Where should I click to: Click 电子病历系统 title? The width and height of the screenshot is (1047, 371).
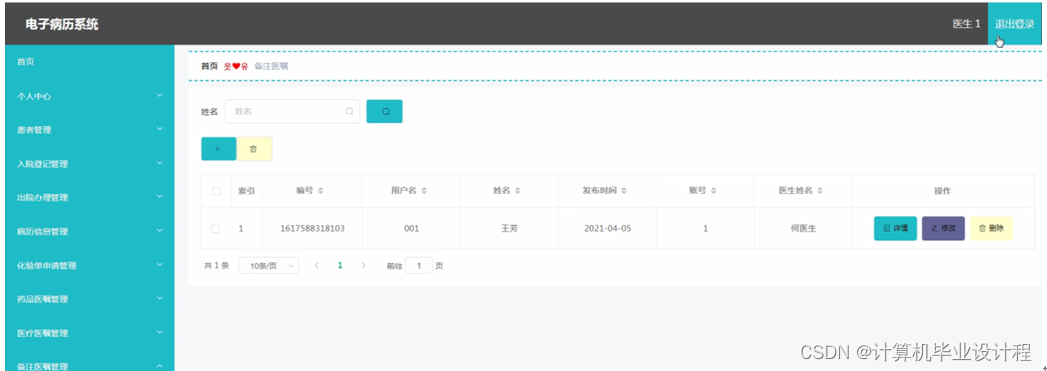(x=62, y=24)
